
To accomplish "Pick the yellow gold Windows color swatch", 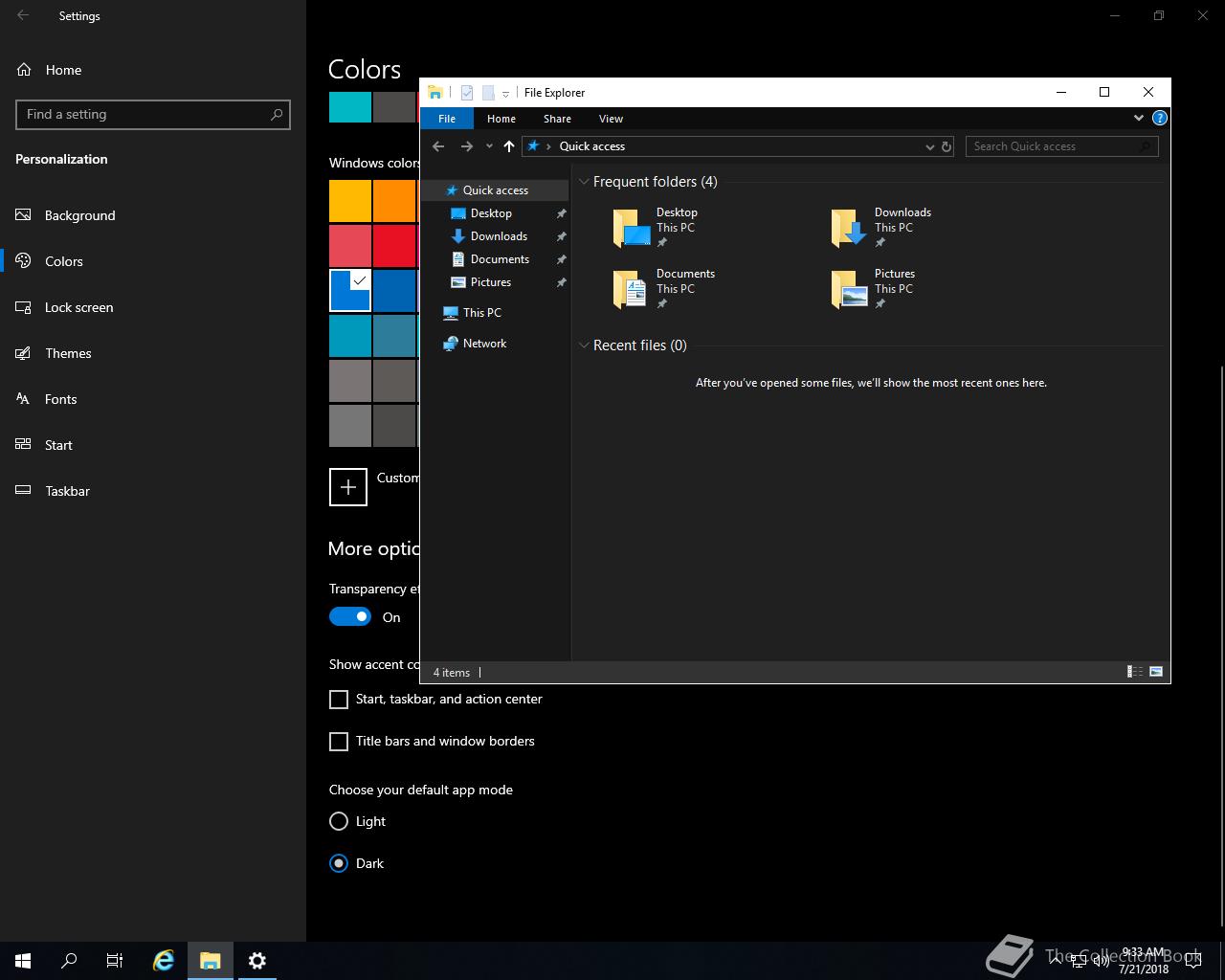I will 350,201.
